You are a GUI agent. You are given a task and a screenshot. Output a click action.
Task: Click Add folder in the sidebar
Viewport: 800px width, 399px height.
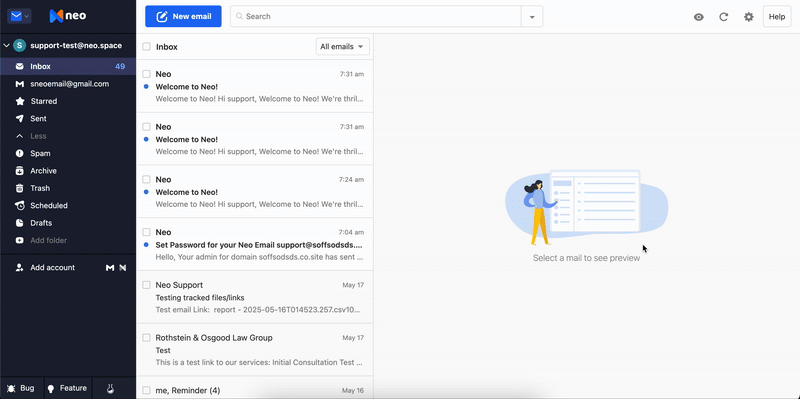(x=48, y=240)
